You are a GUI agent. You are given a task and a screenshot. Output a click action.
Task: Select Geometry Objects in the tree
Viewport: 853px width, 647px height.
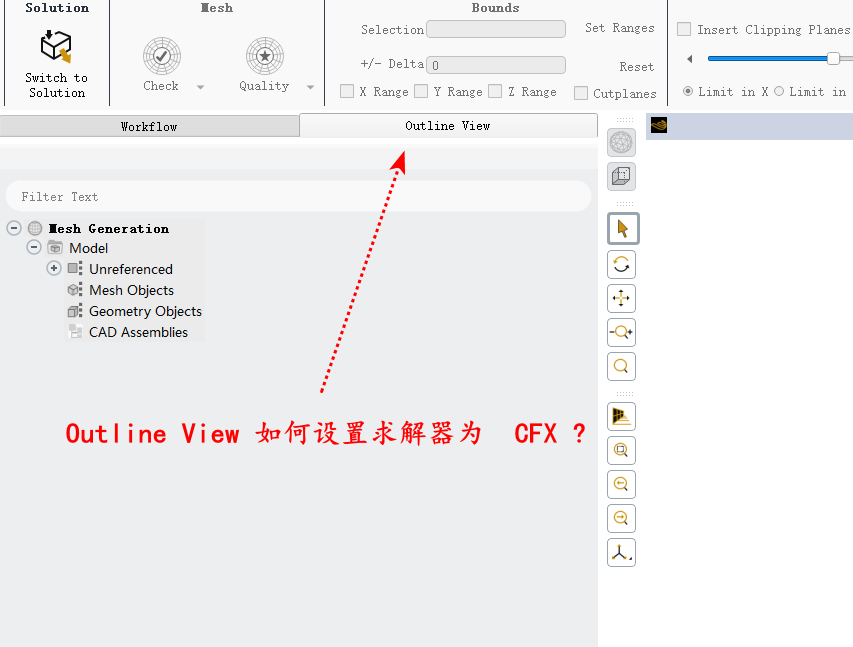coord(145,311)
